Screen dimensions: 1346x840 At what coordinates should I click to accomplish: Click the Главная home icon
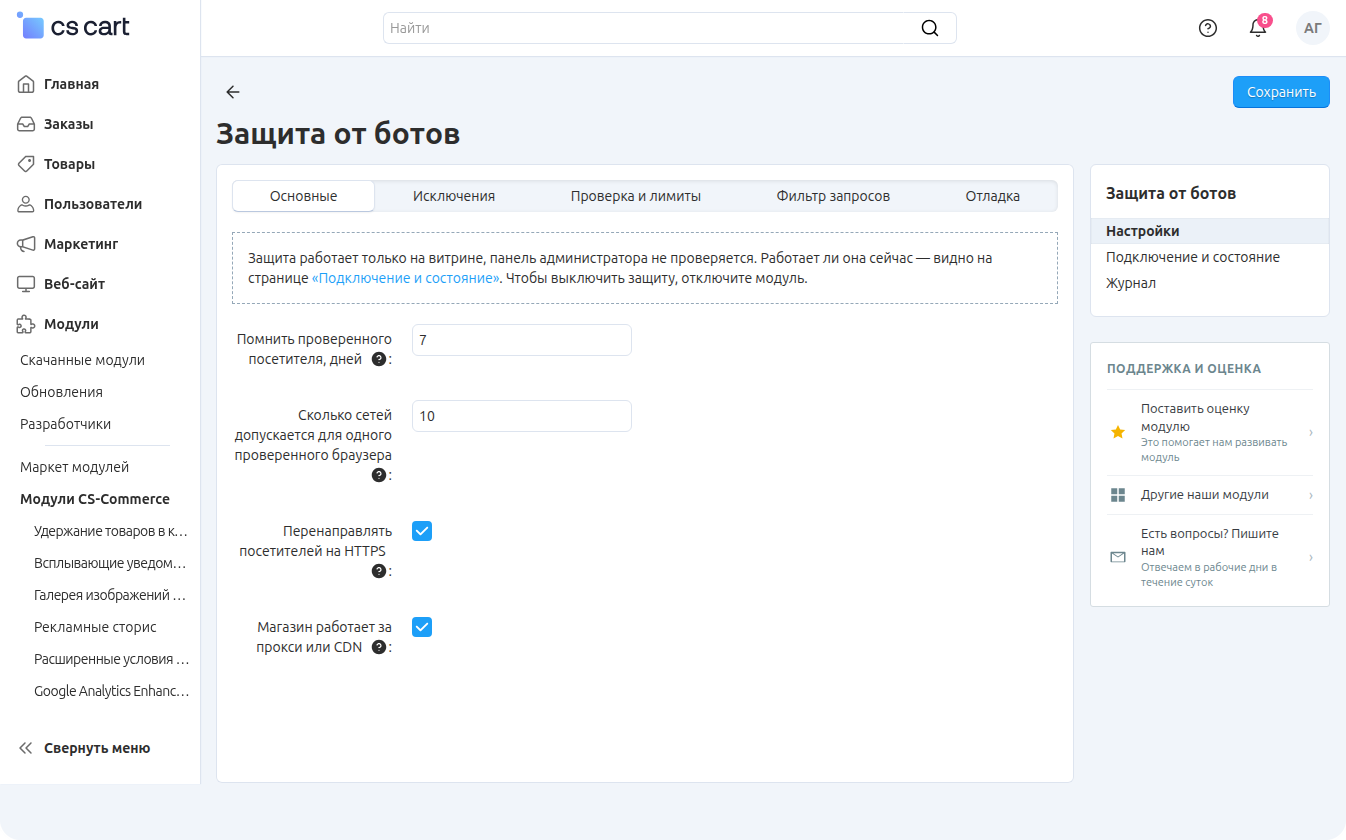tap(27, 84)
